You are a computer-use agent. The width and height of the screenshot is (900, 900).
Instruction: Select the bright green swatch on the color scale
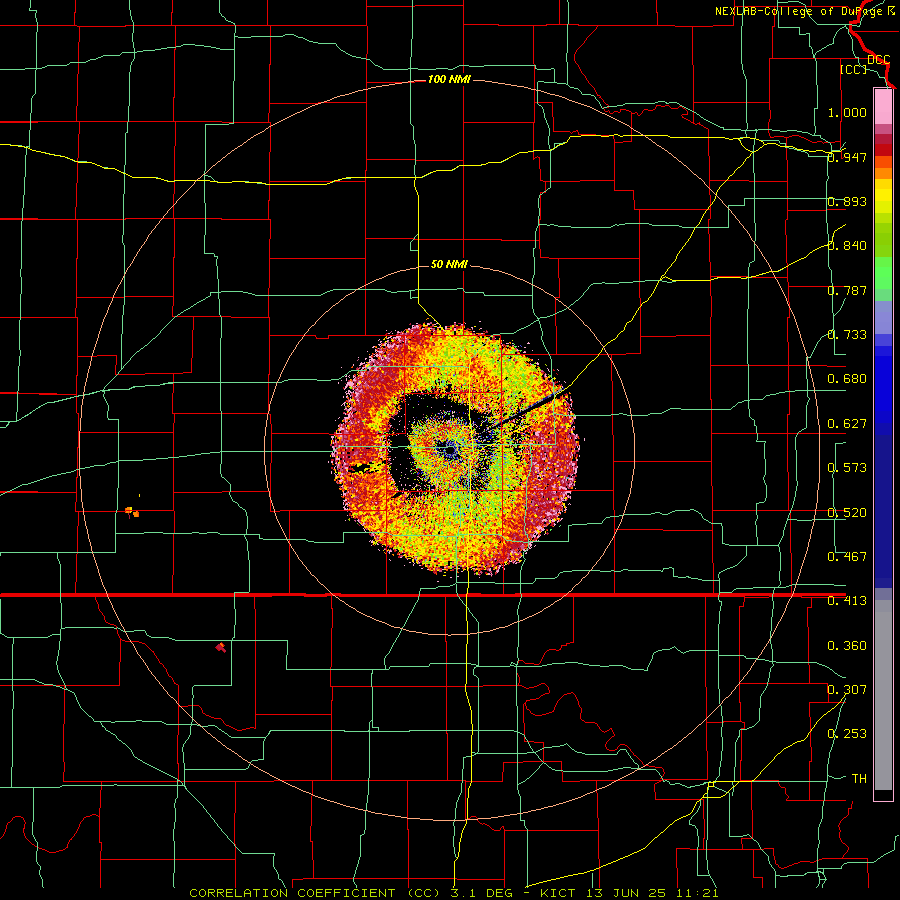click(883, 273)
